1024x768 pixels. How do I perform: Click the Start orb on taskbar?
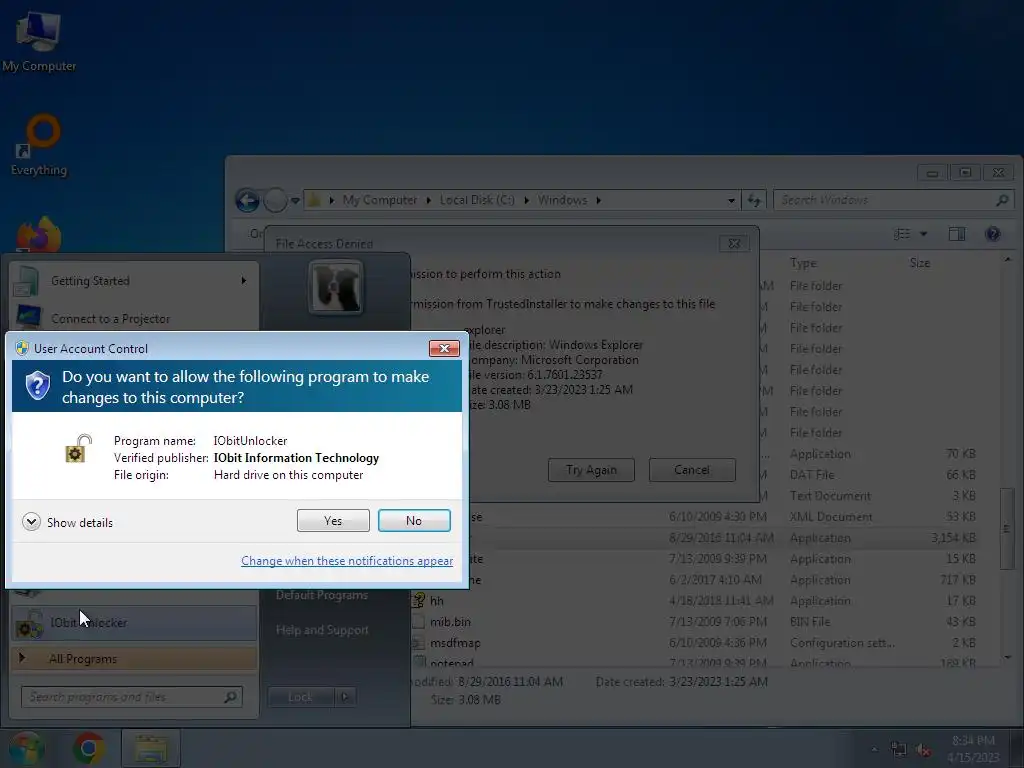click(x=26, y=748)
